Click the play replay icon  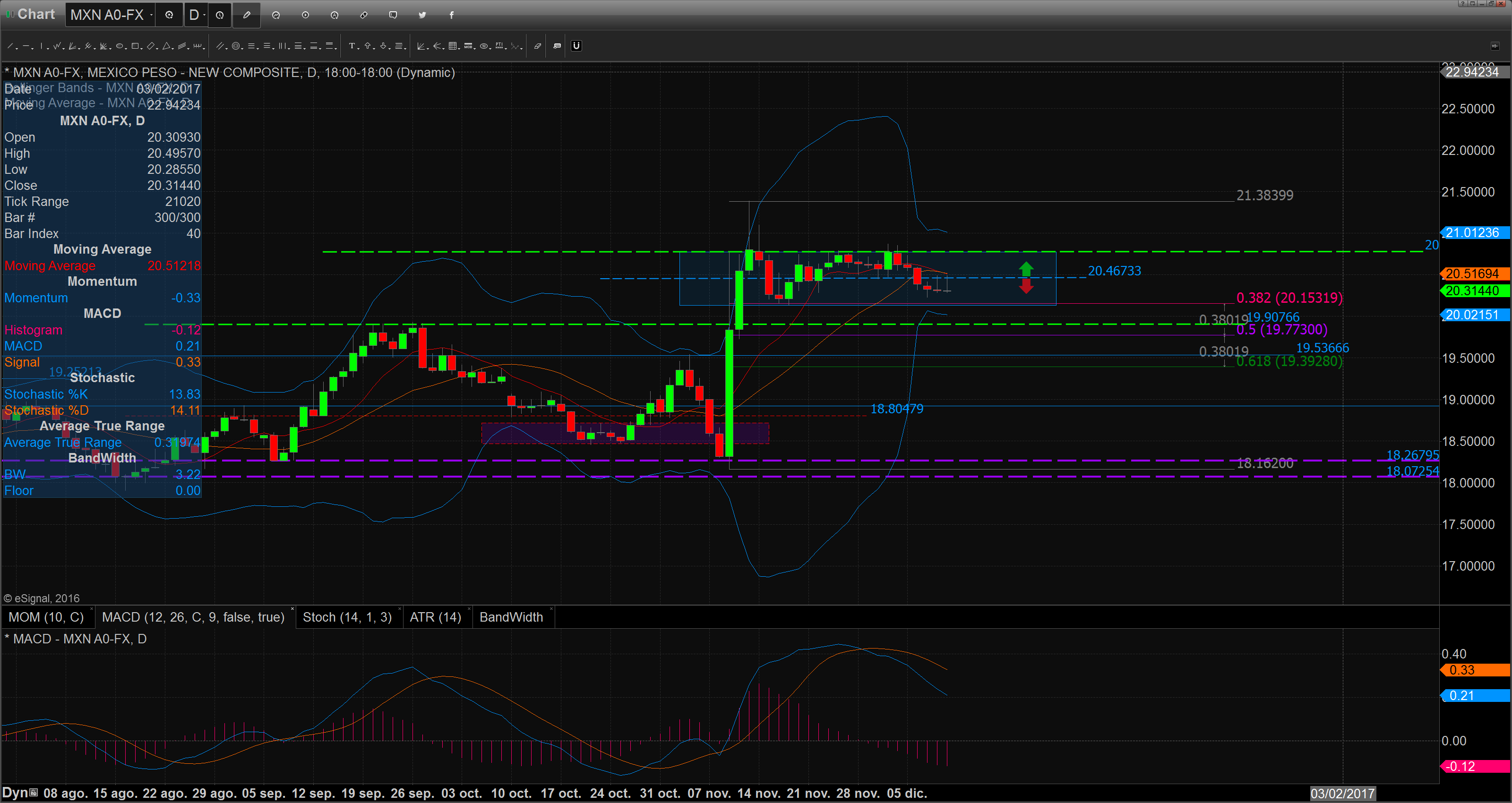(x=305, y=15)
